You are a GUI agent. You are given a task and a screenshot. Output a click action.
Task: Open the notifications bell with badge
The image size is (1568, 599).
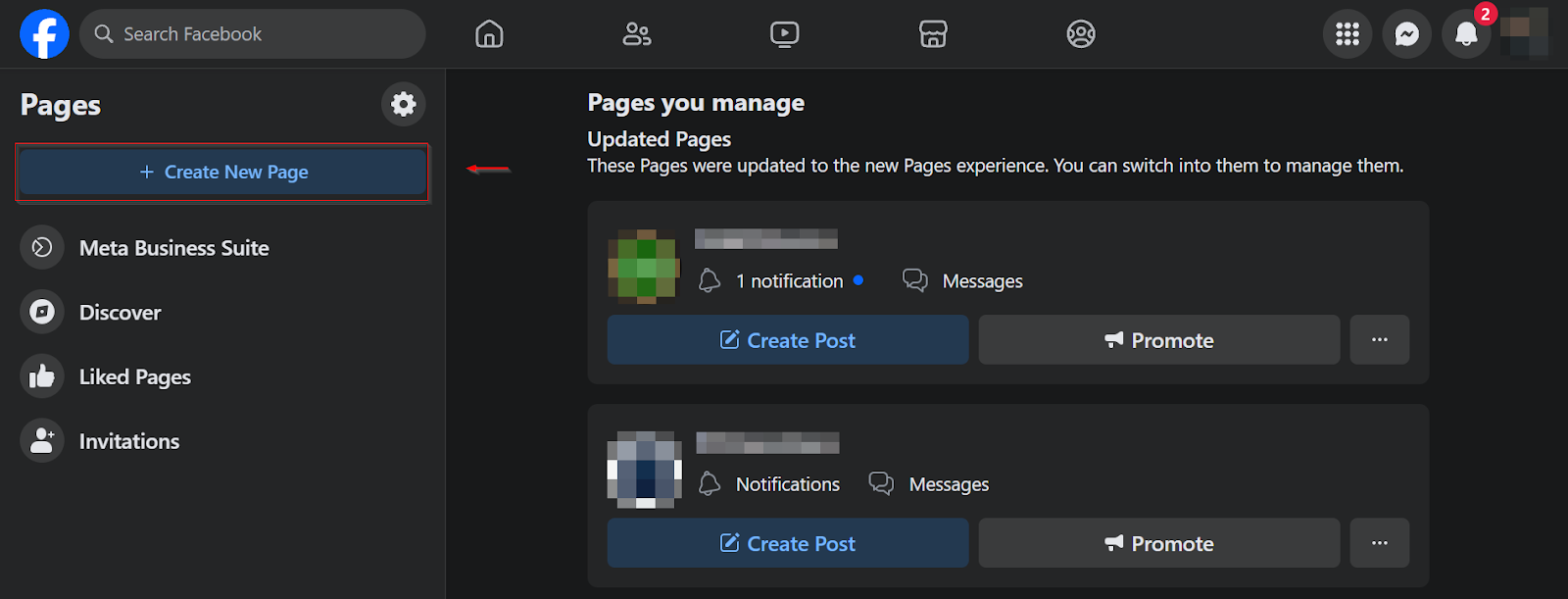(1467, 34)
